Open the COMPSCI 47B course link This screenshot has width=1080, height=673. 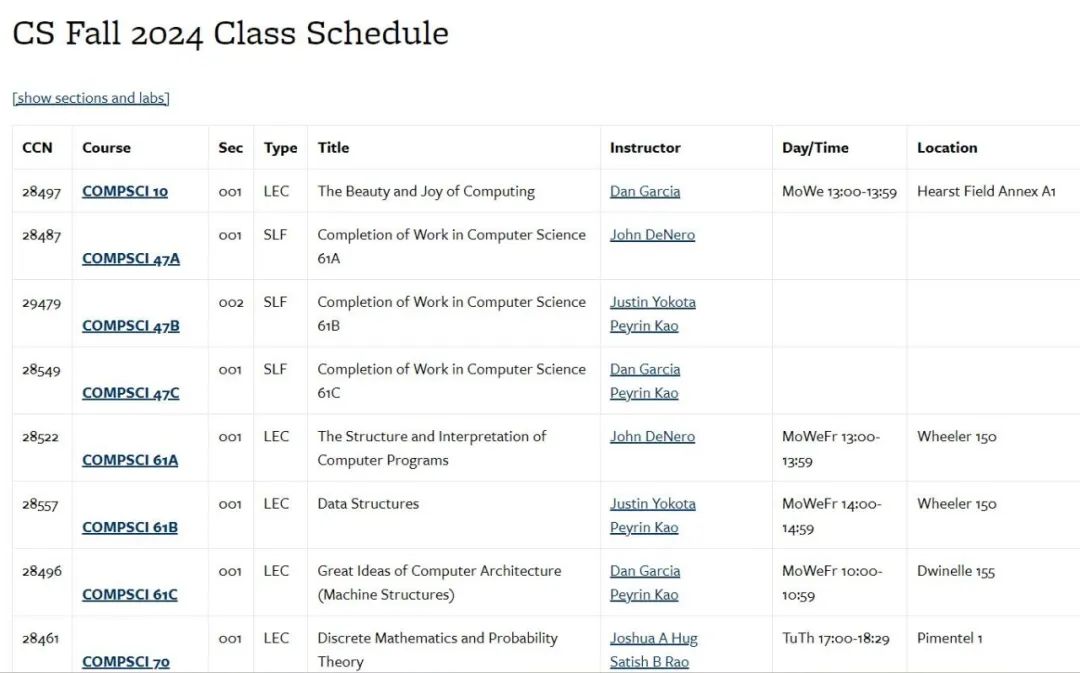131,326
